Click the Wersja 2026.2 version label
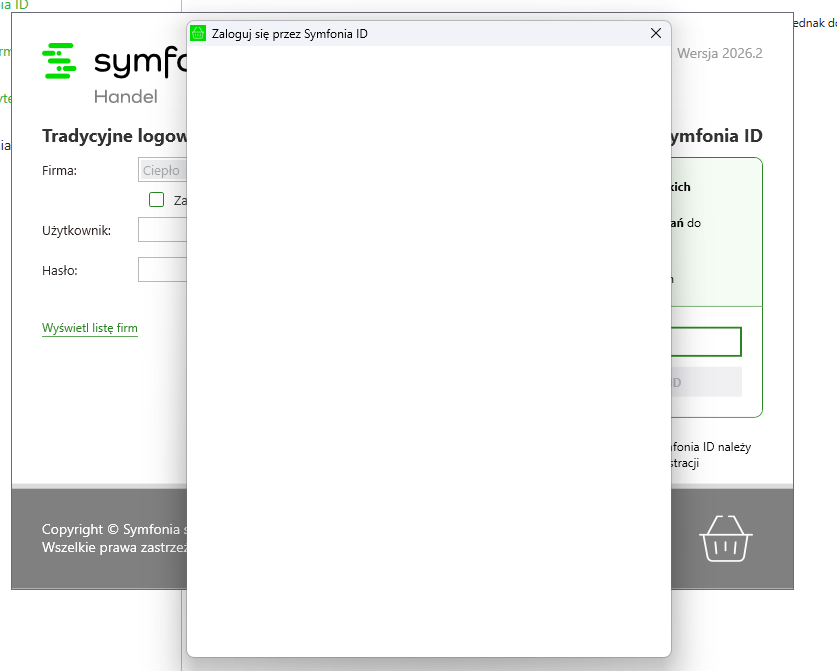Screen dimensions: 837x671 point(719,53)
